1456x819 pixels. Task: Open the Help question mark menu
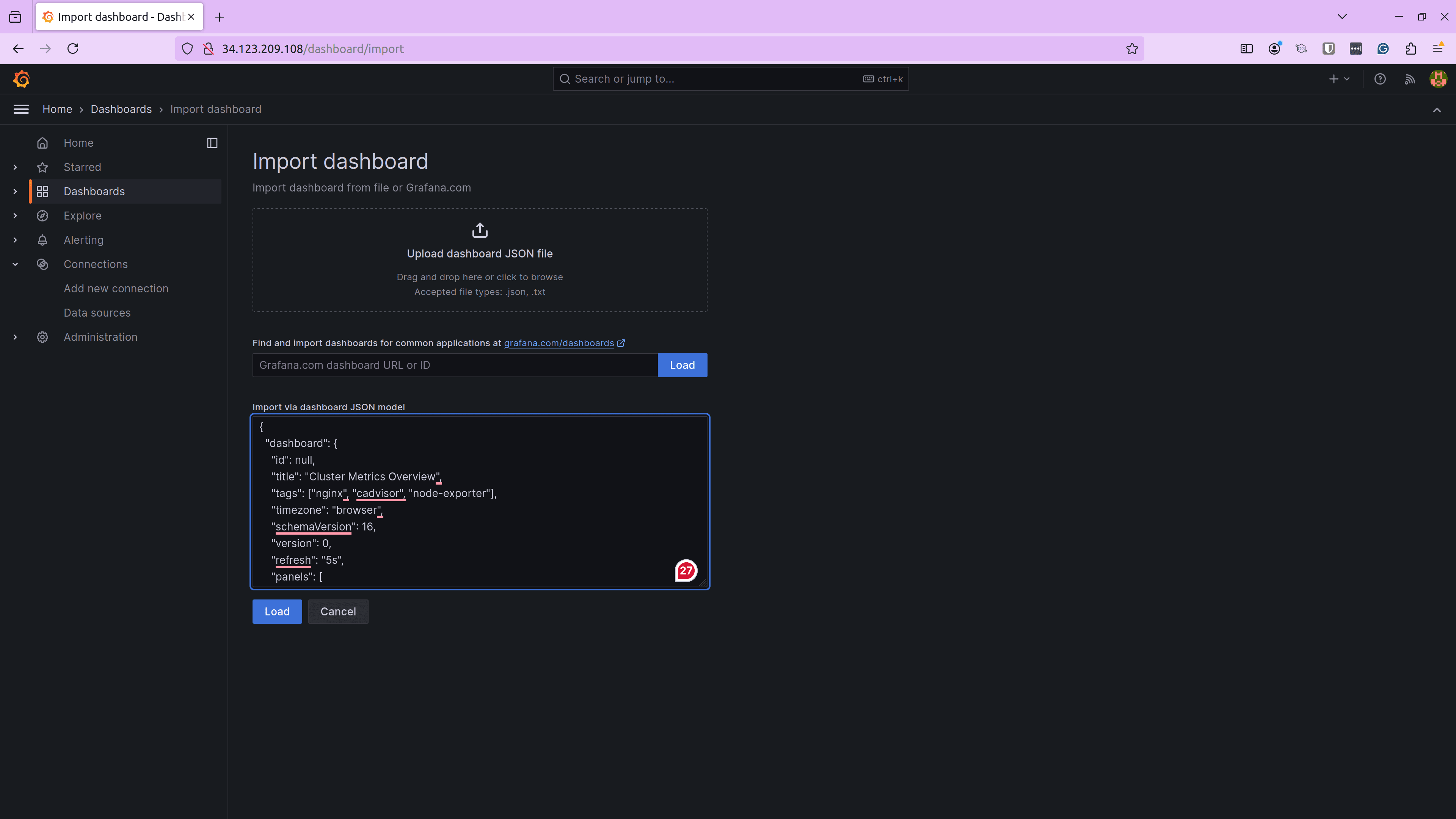[x=1380, y=79]
